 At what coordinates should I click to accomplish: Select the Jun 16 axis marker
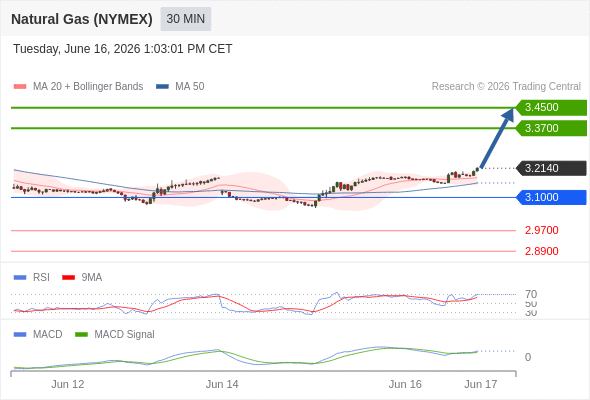tap(405, 384)
